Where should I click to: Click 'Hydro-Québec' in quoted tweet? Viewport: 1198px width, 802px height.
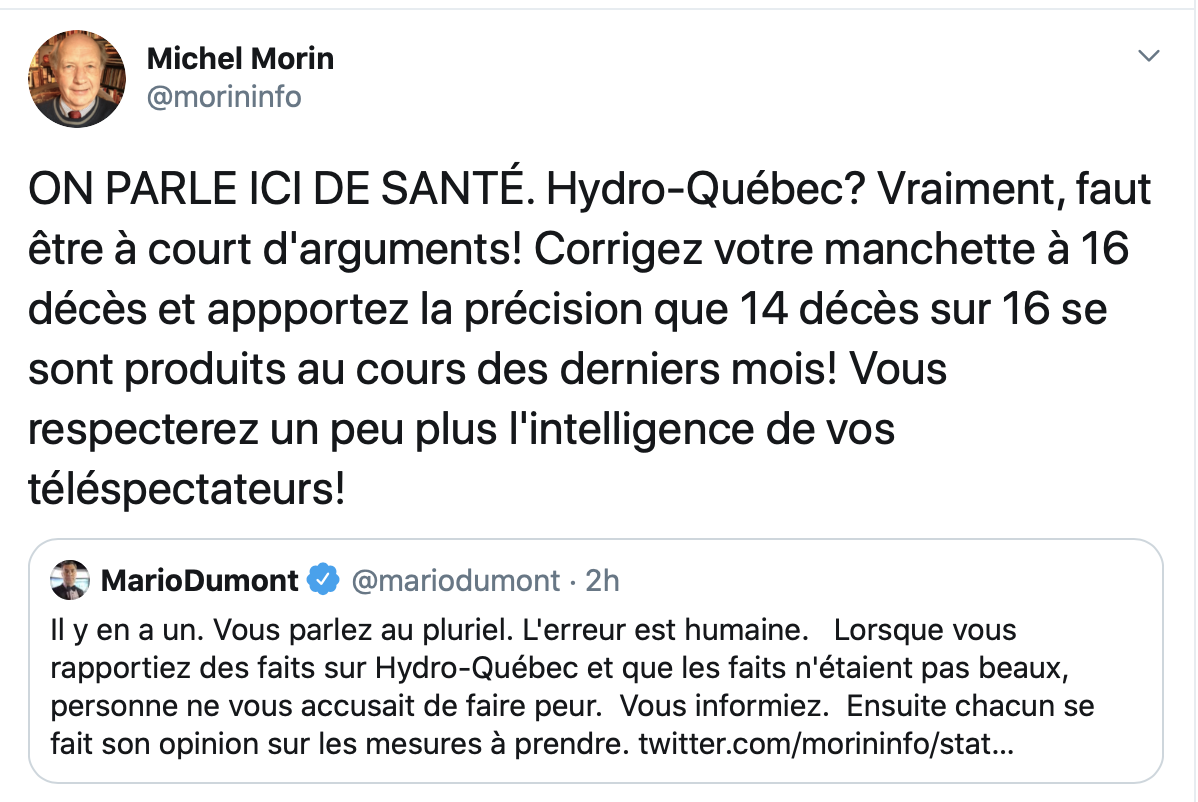pos(476,668)
